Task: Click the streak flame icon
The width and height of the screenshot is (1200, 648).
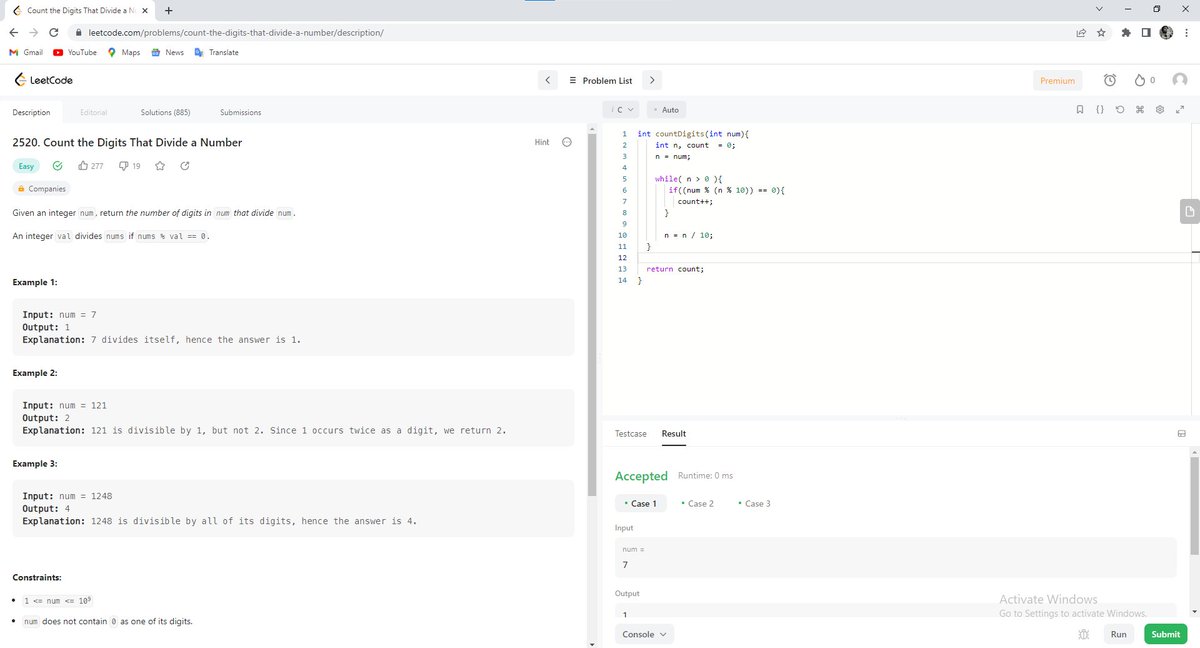Action: click(1141, 80)
